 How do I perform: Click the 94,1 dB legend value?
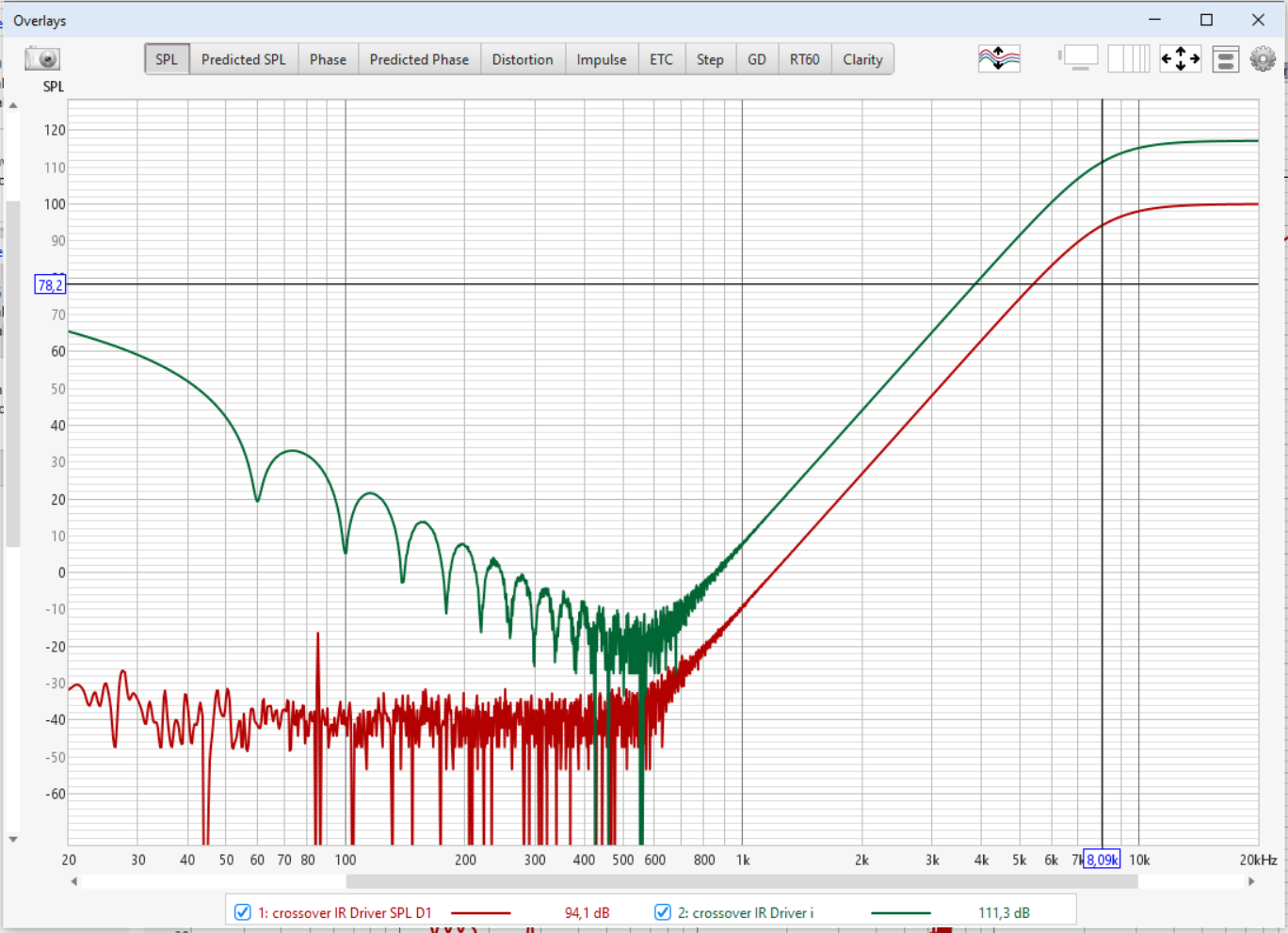(588, 912)
